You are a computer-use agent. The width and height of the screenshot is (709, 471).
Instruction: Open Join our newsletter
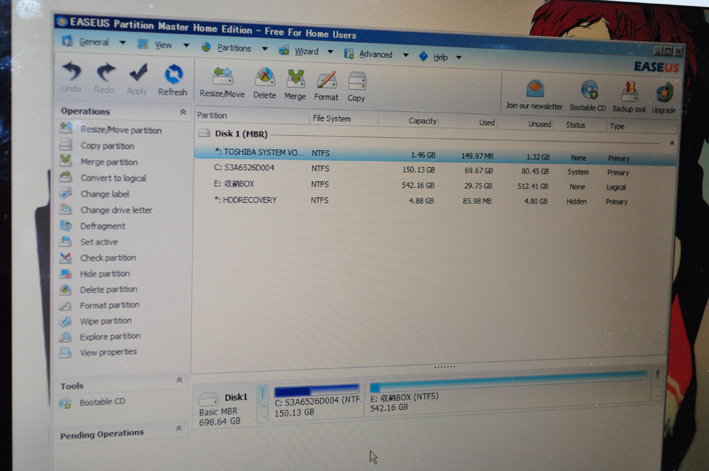tap(534, 94)
